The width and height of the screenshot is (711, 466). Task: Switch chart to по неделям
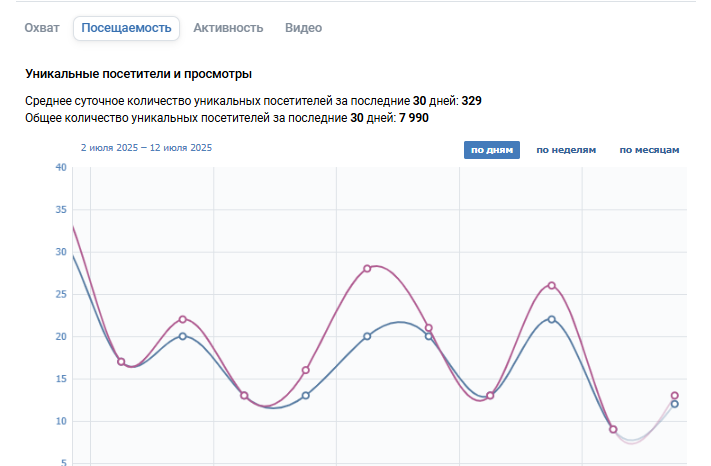point(566,150)
